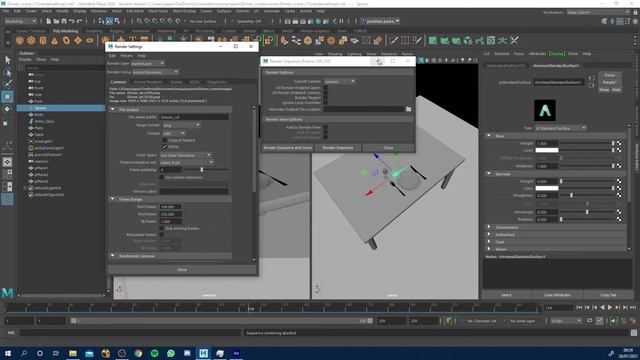Image resolution: width=640 pixels, height=360 pixels.
Task: Collapse File Output section
Action: click(x=113, y=109)
